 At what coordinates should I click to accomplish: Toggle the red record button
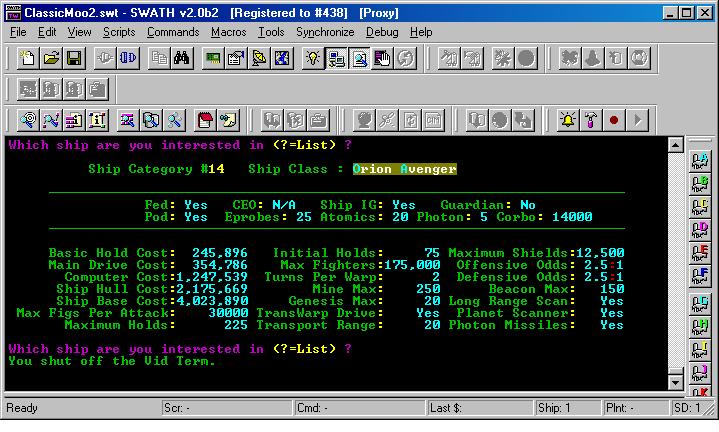click(x=613, y=121)
